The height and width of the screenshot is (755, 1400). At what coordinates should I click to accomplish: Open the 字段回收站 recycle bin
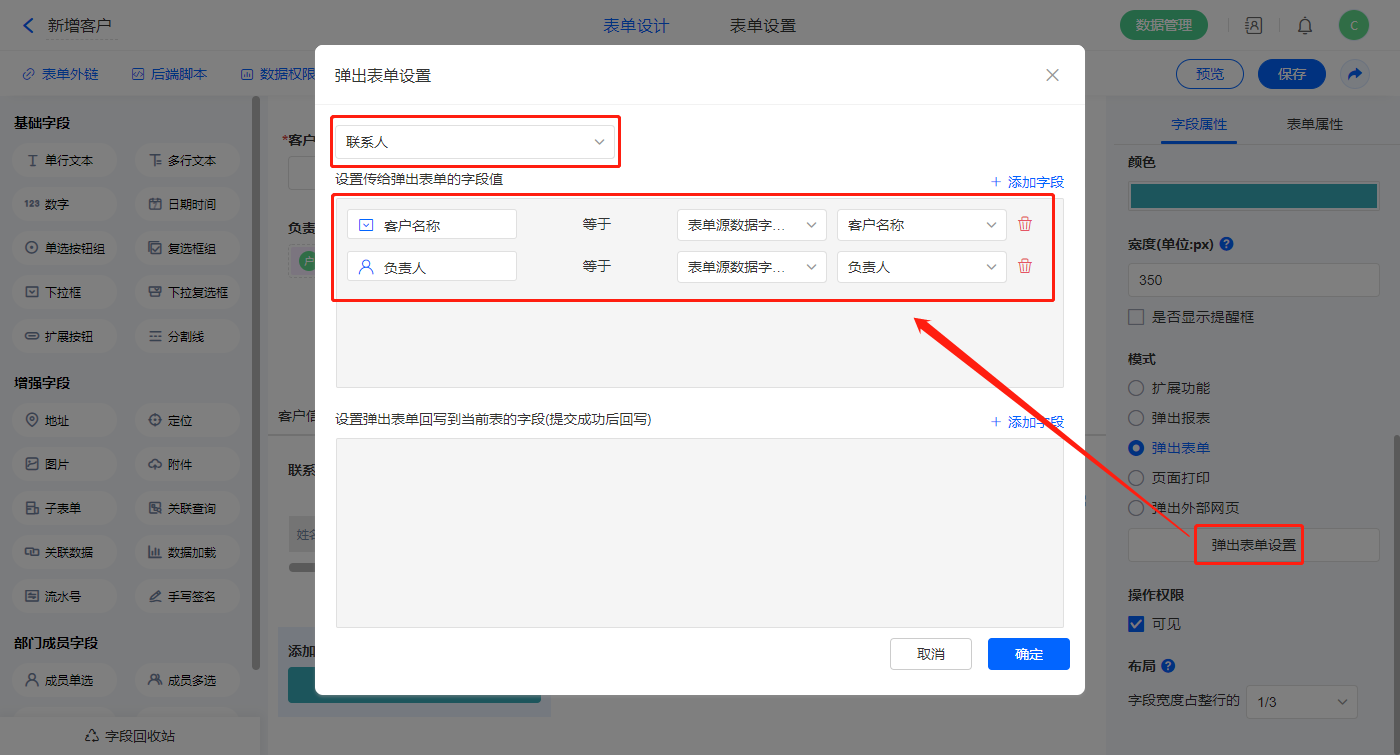[x=130, y=736]
